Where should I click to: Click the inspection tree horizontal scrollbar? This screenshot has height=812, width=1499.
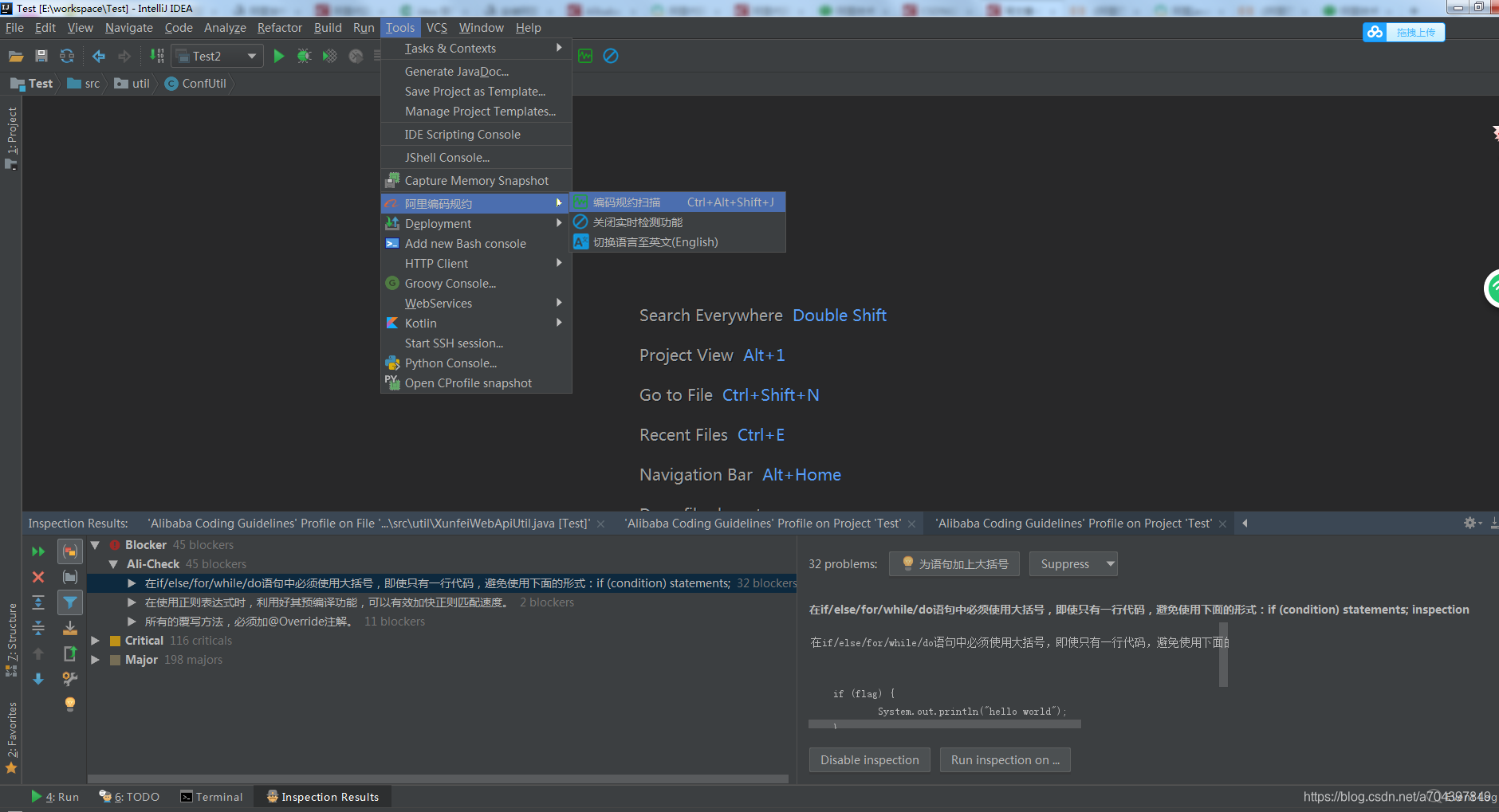tap(438, 779)
